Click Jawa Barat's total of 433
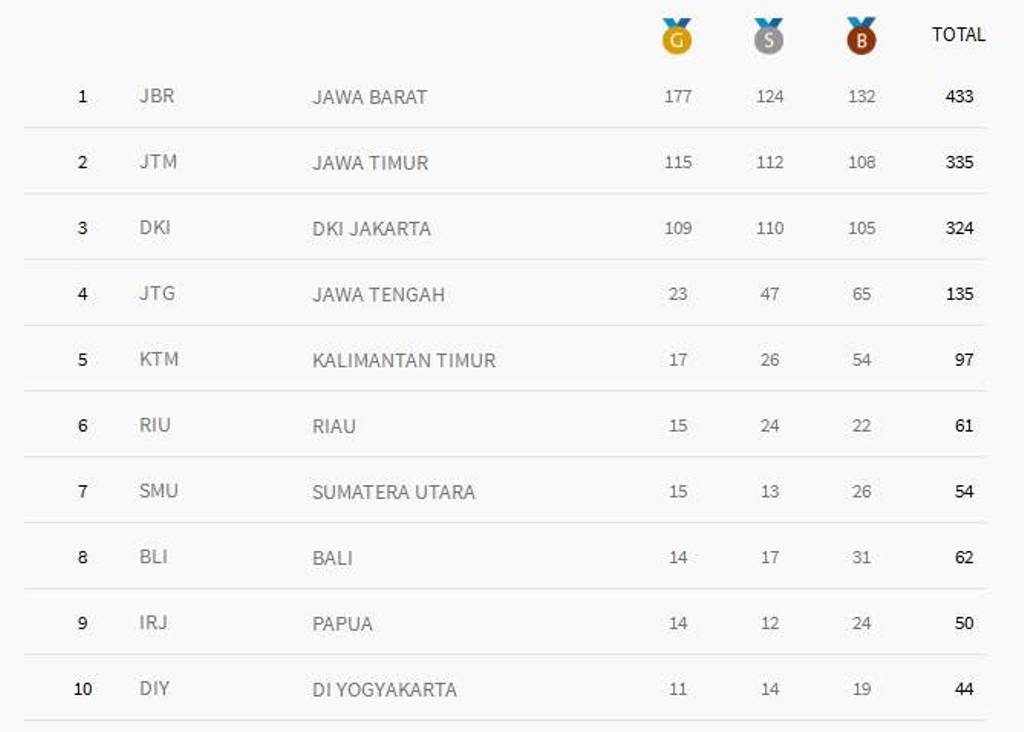Image resolution: width=1024 pixels, height=732 pixels. coord(959,97)
